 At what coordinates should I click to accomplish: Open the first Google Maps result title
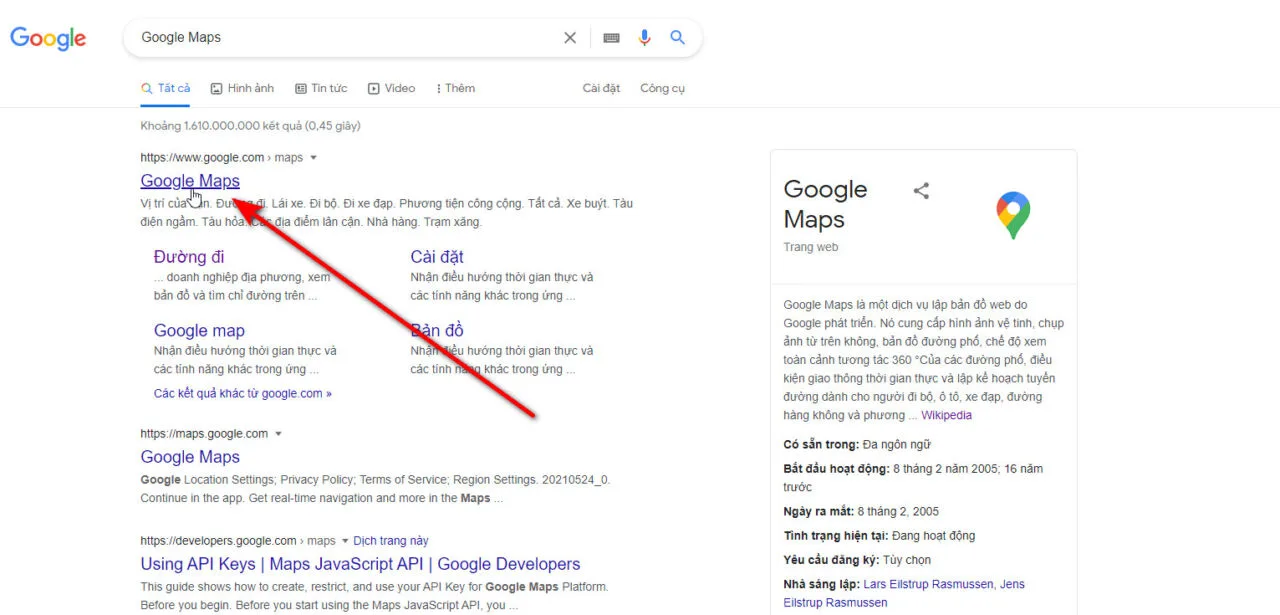(x=190, y=181)
